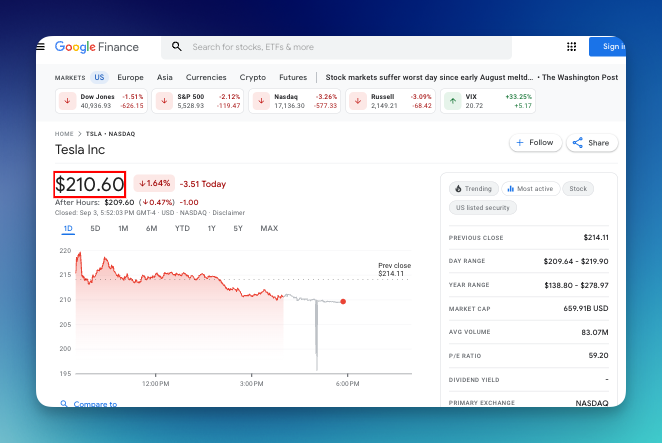Click the US listed security chip
The width and height of the screenshot is (662, 443).
[483, 208]
